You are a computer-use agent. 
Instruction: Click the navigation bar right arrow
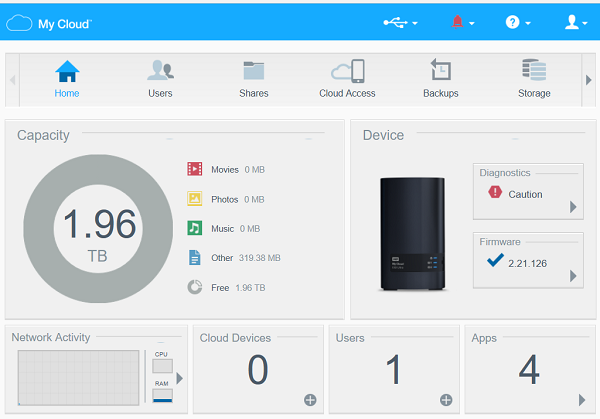tap(589, 80)
